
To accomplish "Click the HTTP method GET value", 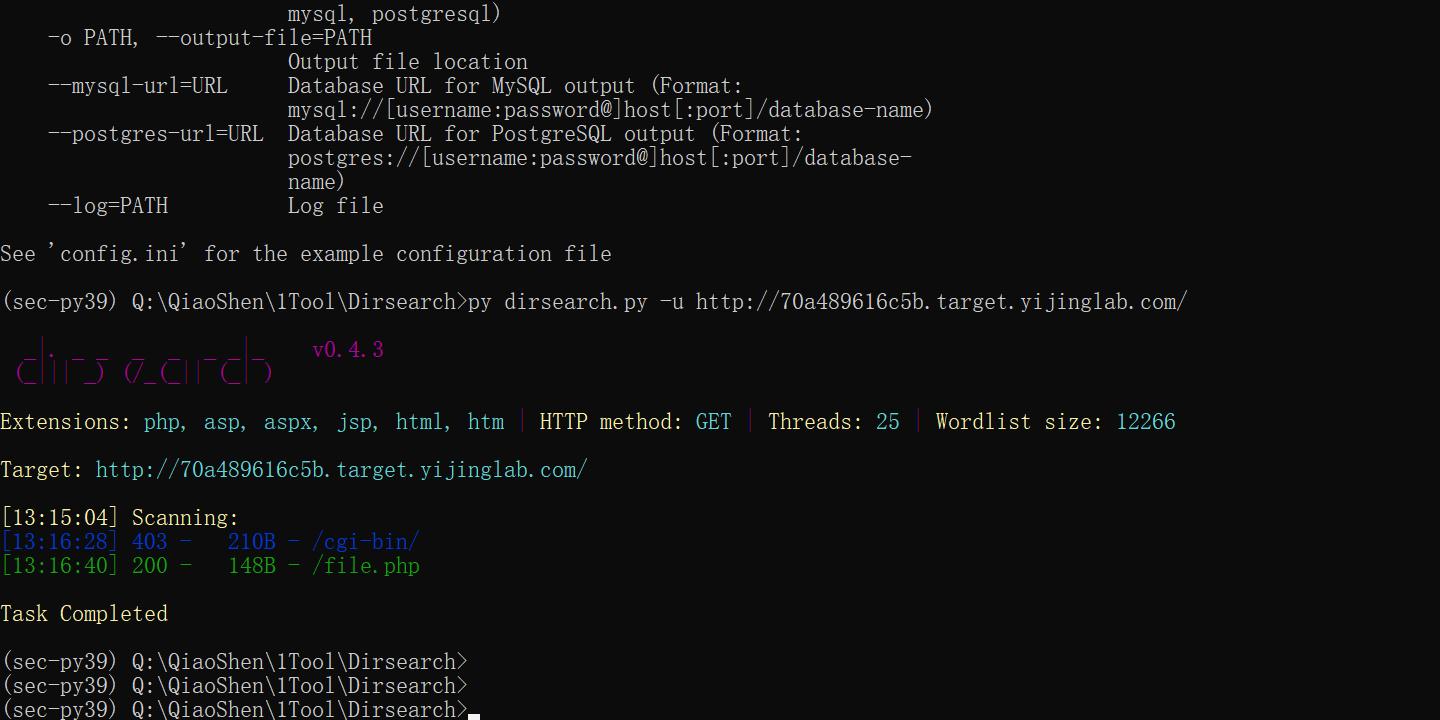I will click(714, 422).
